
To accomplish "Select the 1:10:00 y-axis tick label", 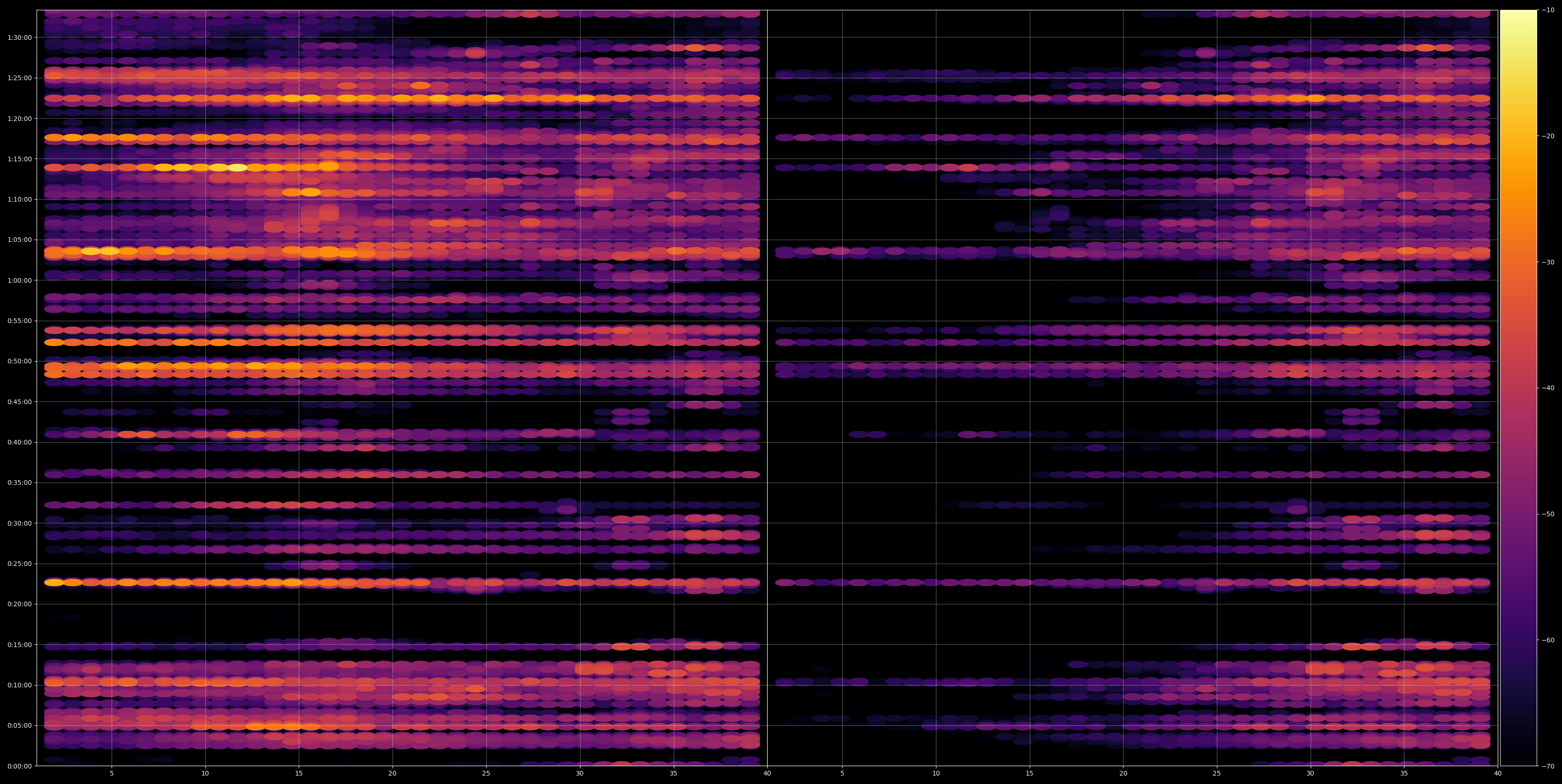I will pos(19,199).
